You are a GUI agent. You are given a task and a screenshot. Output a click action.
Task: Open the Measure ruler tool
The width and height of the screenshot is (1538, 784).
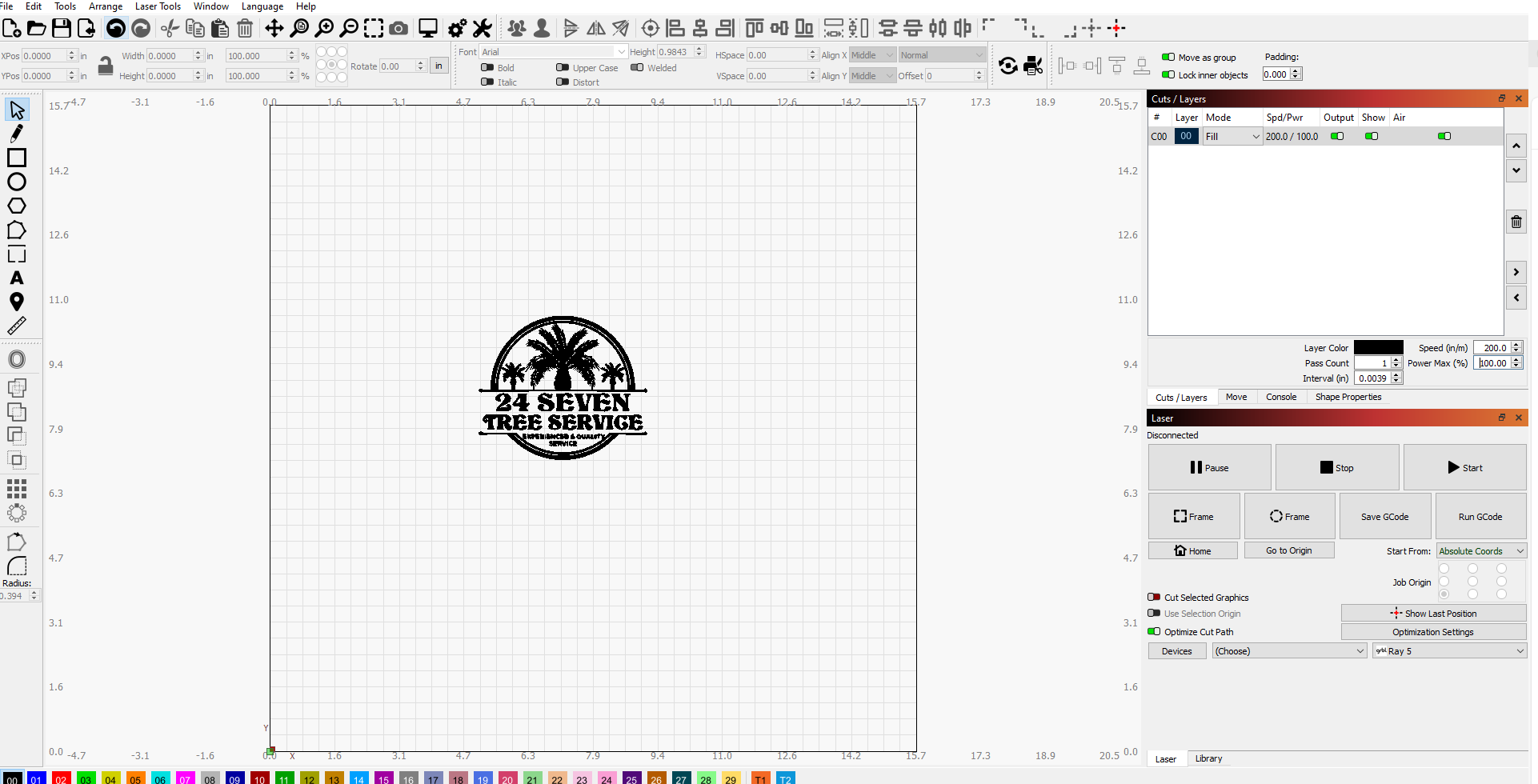coord(17,326)
